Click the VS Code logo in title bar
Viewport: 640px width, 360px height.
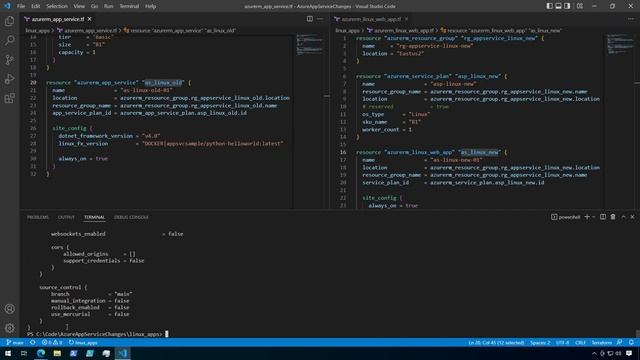coord(7,6)
